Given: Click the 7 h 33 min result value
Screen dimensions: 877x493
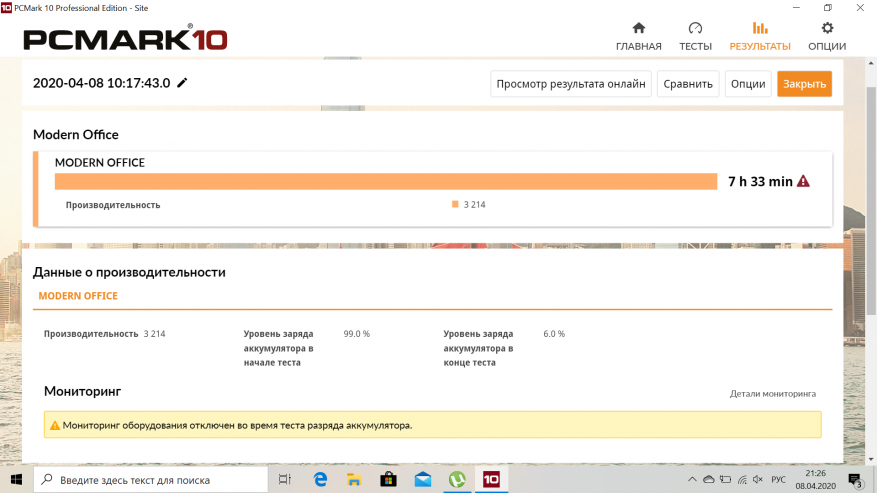Looking at the screenshot, I should point(760,181).
